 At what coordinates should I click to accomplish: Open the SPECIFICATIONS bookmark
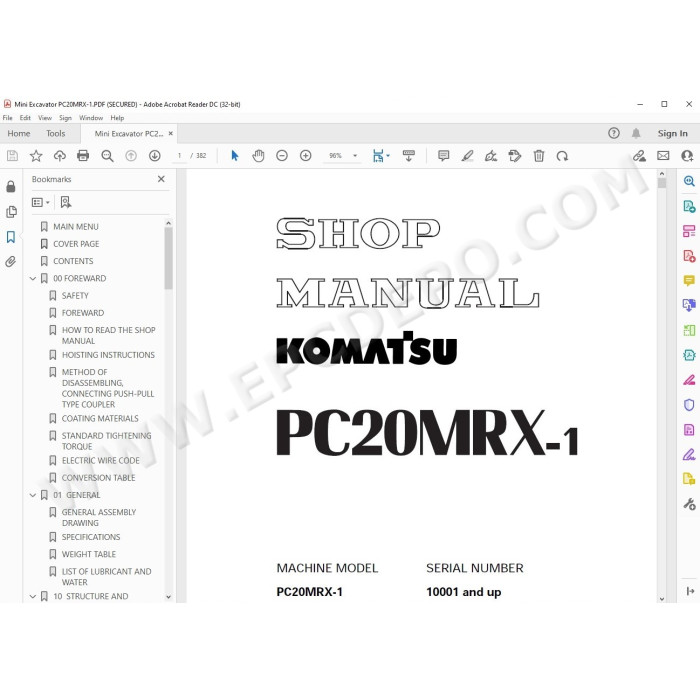tap(91, 537)
